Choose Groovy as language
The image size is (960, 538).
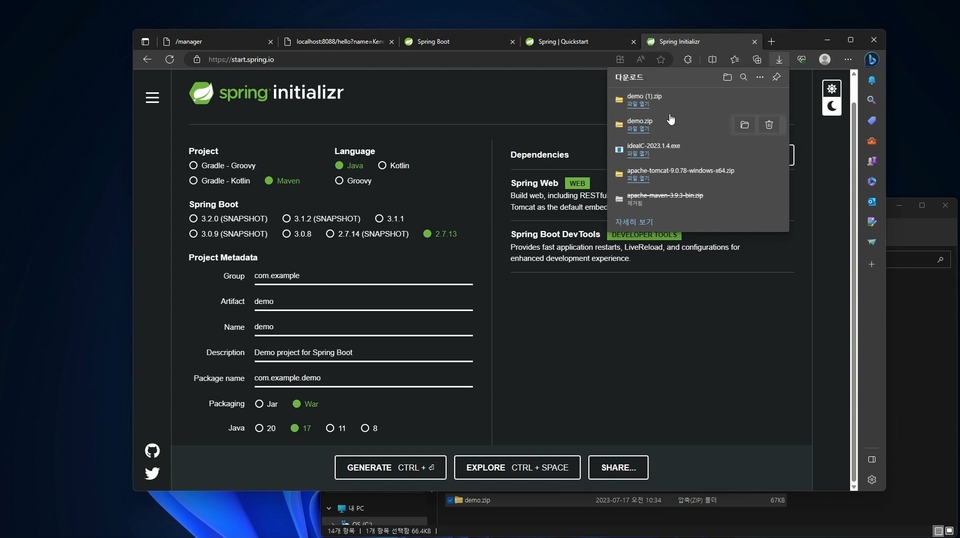[x=353, y=181]
